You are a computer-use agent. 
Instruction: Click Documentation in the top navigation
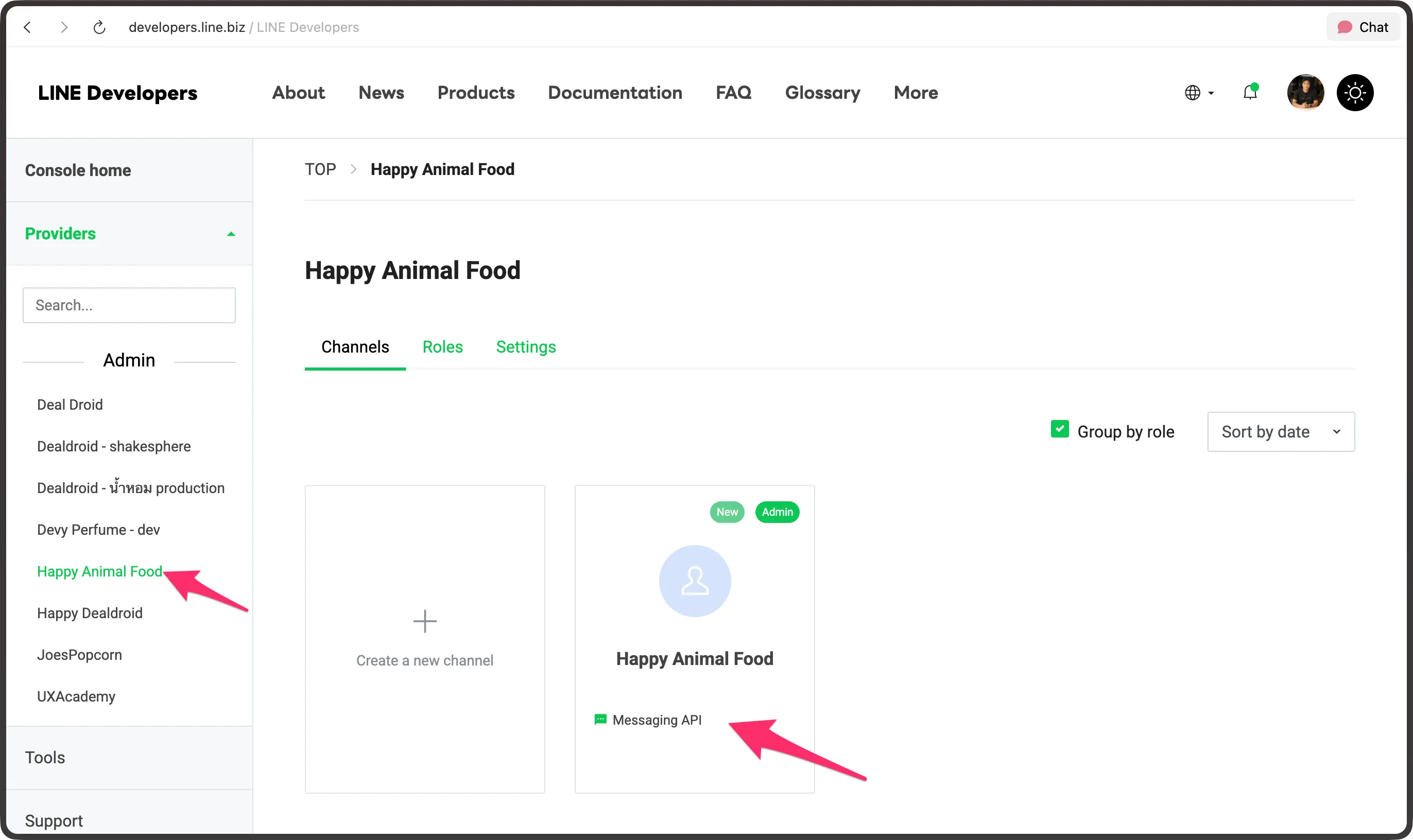point(614,92)
